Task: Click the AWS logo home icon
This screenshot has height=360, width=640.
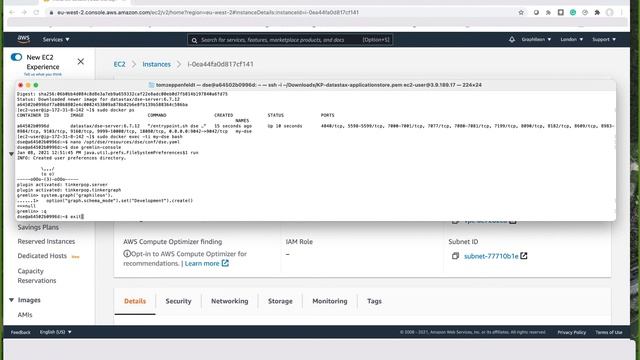Action: tap(24, 39)
